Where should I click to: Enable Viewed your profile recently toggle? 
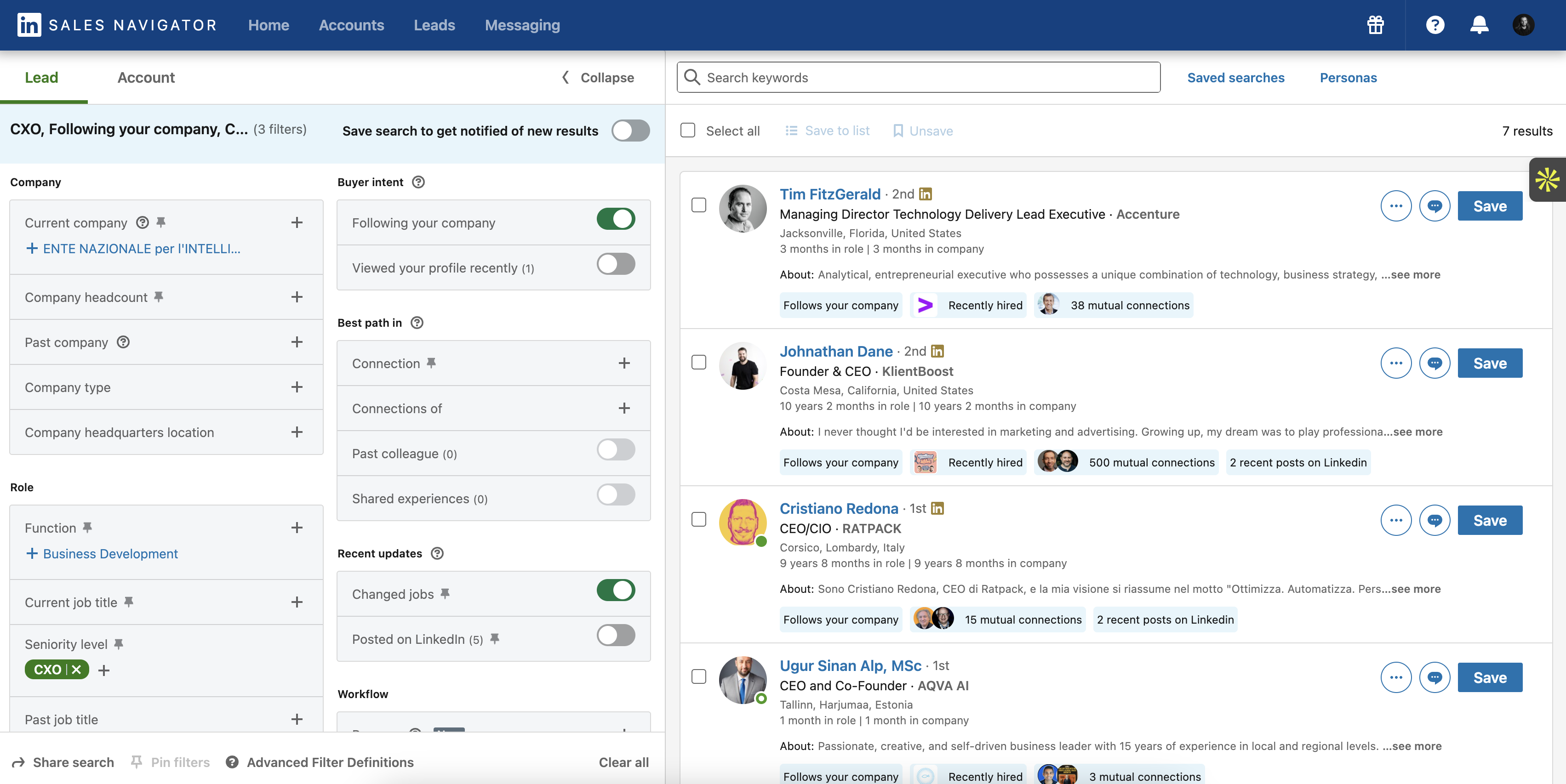(616, 264)
